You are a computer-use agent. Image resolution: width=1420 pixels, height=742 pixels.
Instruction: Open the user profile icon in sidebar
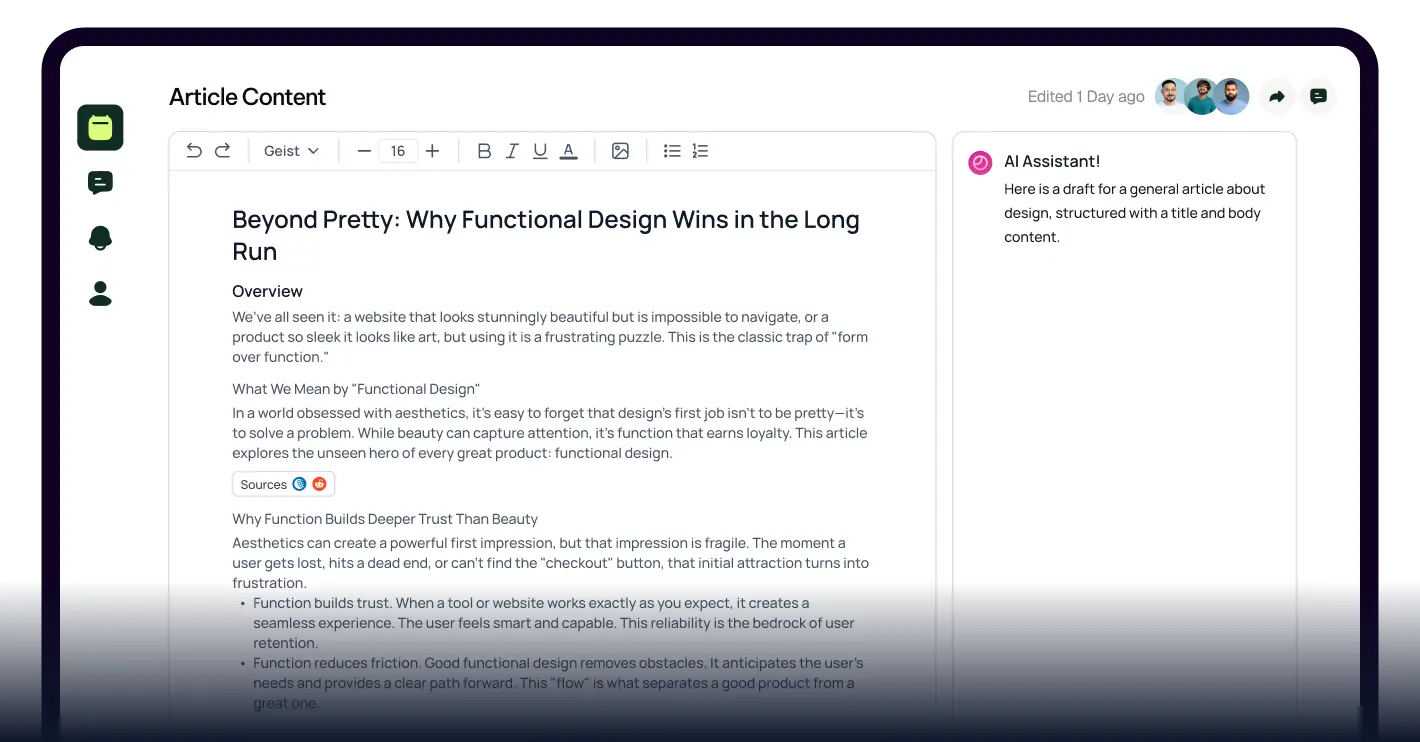click(99, 293)
